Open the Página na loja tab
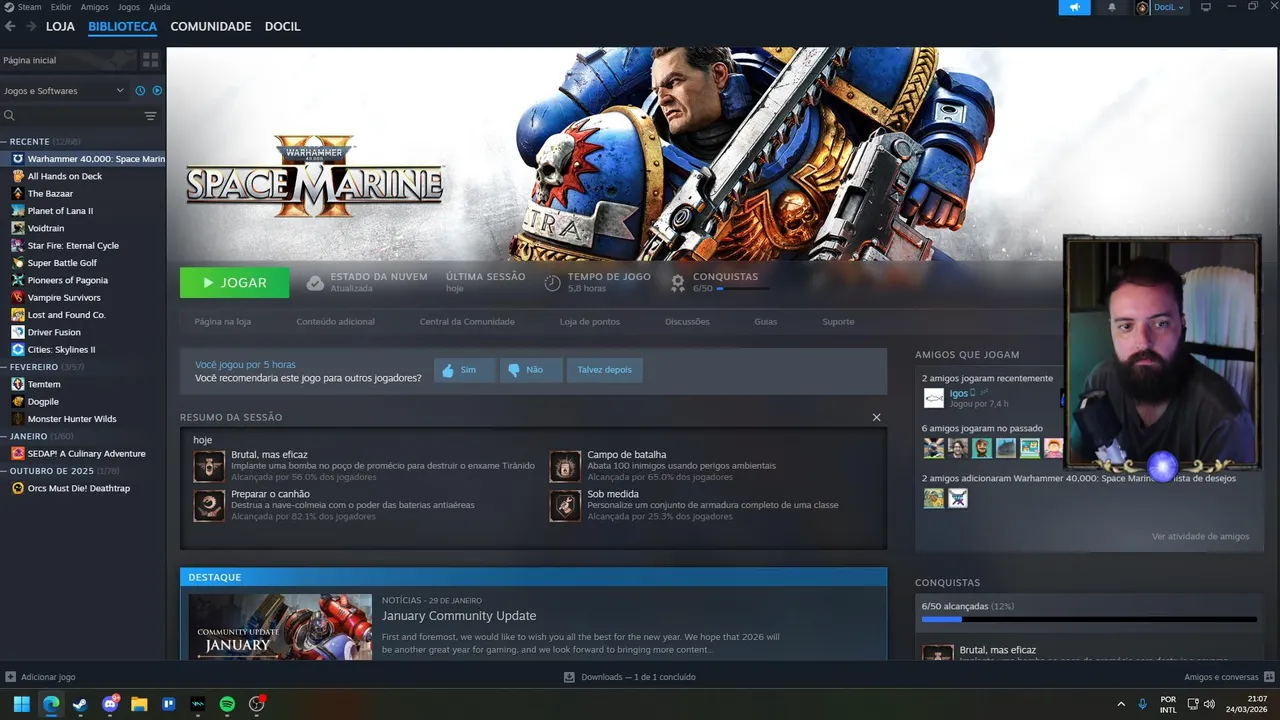 (222, 322)
